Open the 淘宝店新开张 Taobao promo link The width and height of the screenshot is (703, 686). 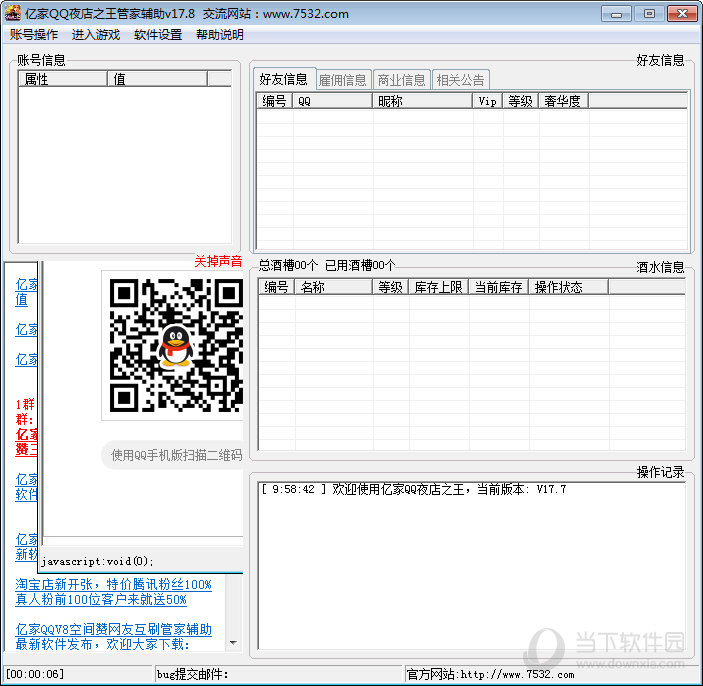pos(113,592)
